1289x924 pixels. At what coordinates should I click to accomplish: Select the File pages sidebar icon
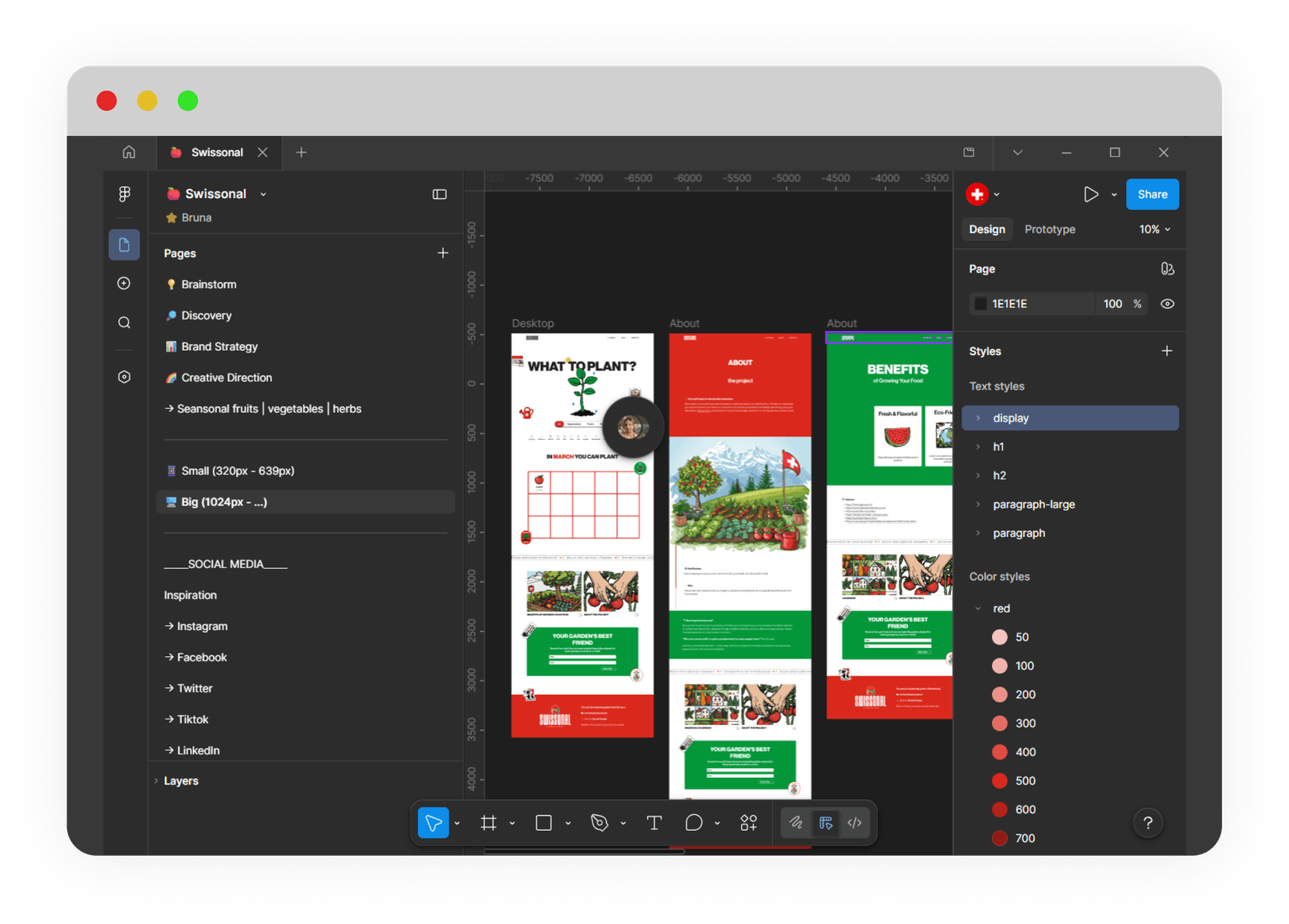124,244
